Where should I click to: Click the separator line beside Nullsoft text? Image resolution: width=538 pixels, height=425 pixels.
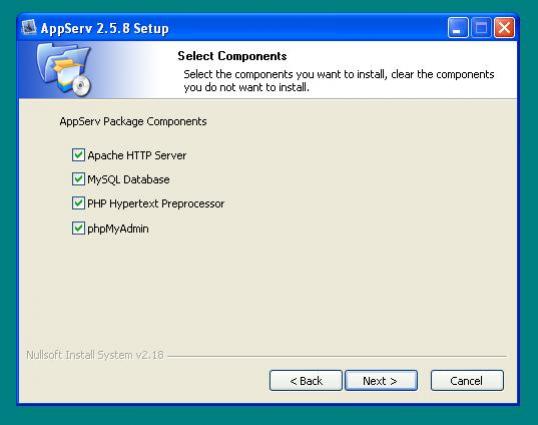tap(337, 356)
